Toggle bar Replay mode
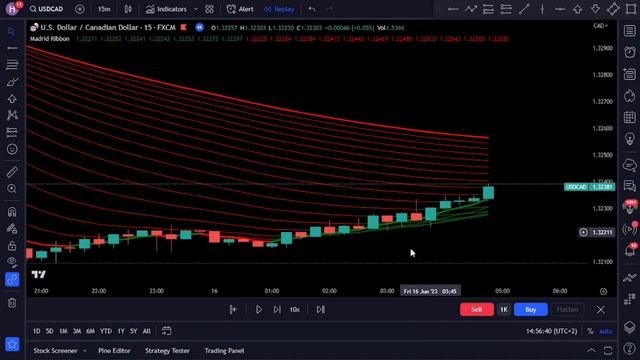This screenshot has width=640, height=360. coord(279,9)
